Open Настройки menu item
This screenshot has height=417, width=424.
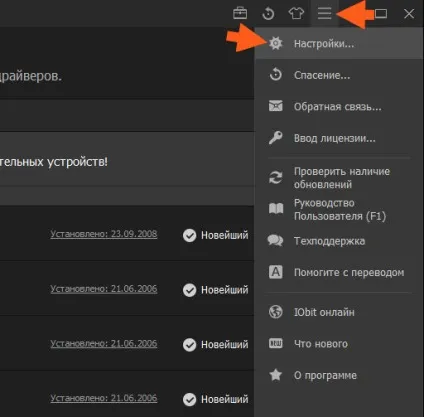tap(339, 43)
